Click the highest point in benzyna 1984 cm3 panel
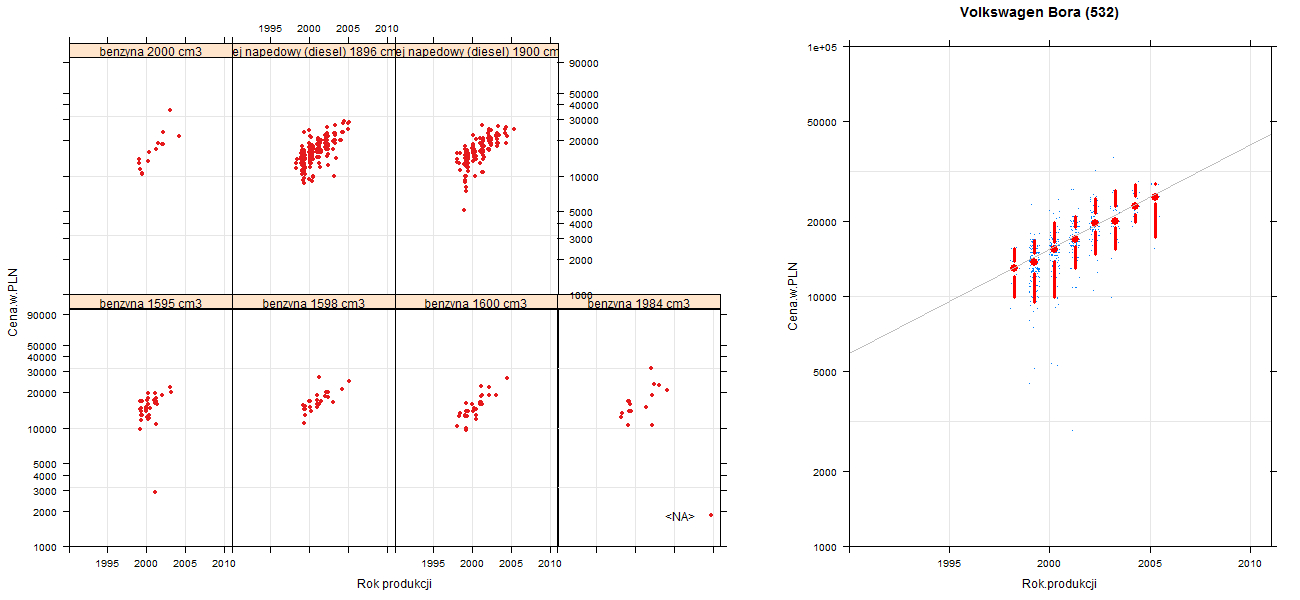1300x600 pixels. point(651,368)
